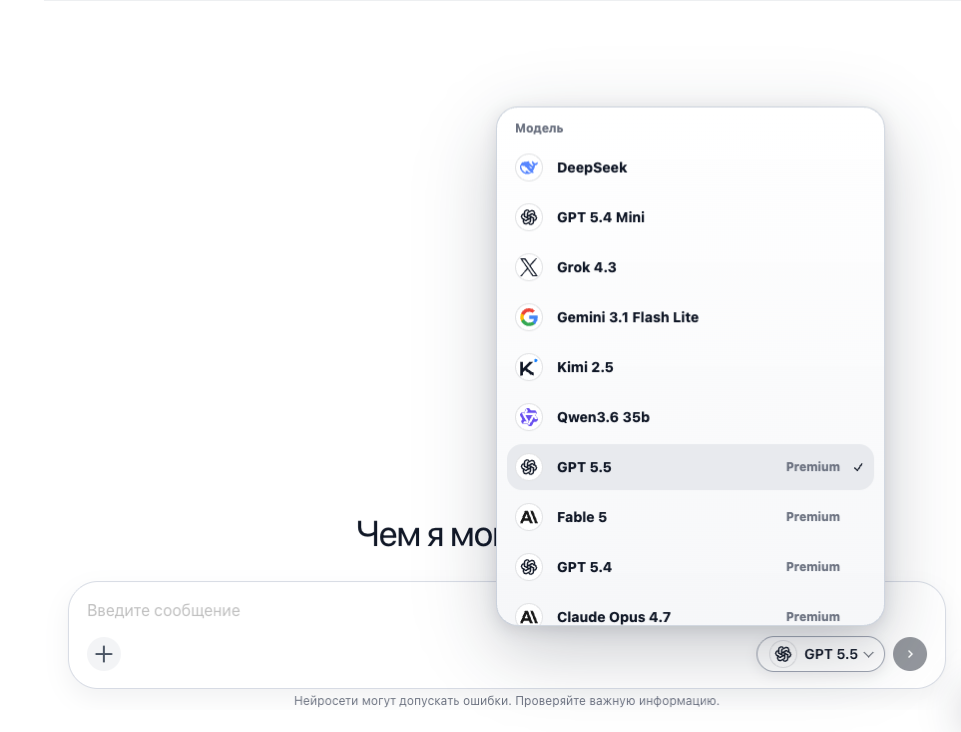Image resolution: width=961 pixels, height=732 pixels.
Task: Click the plus attachment icon
Action: (104, 654)
